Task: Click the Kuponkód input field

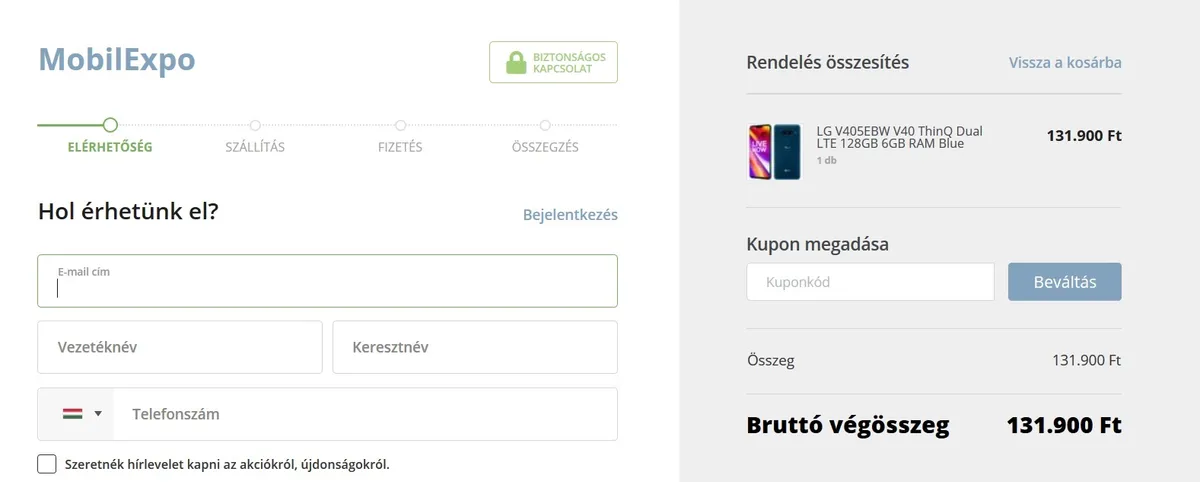Action: (870, 282)
